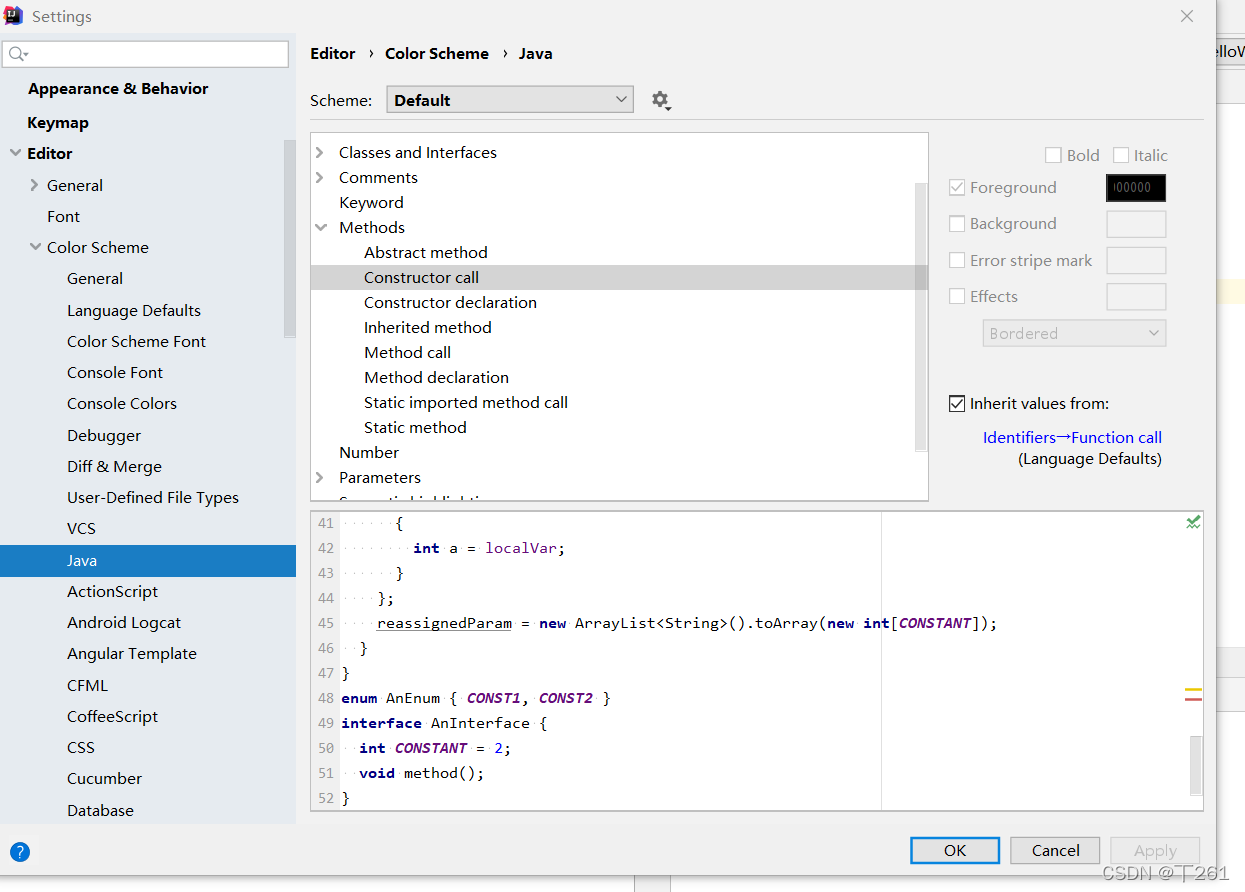The width and height of the screenshot is (1245, 892).
Task: Toggle the Foreground checkbox
Action: pos(957,187)
